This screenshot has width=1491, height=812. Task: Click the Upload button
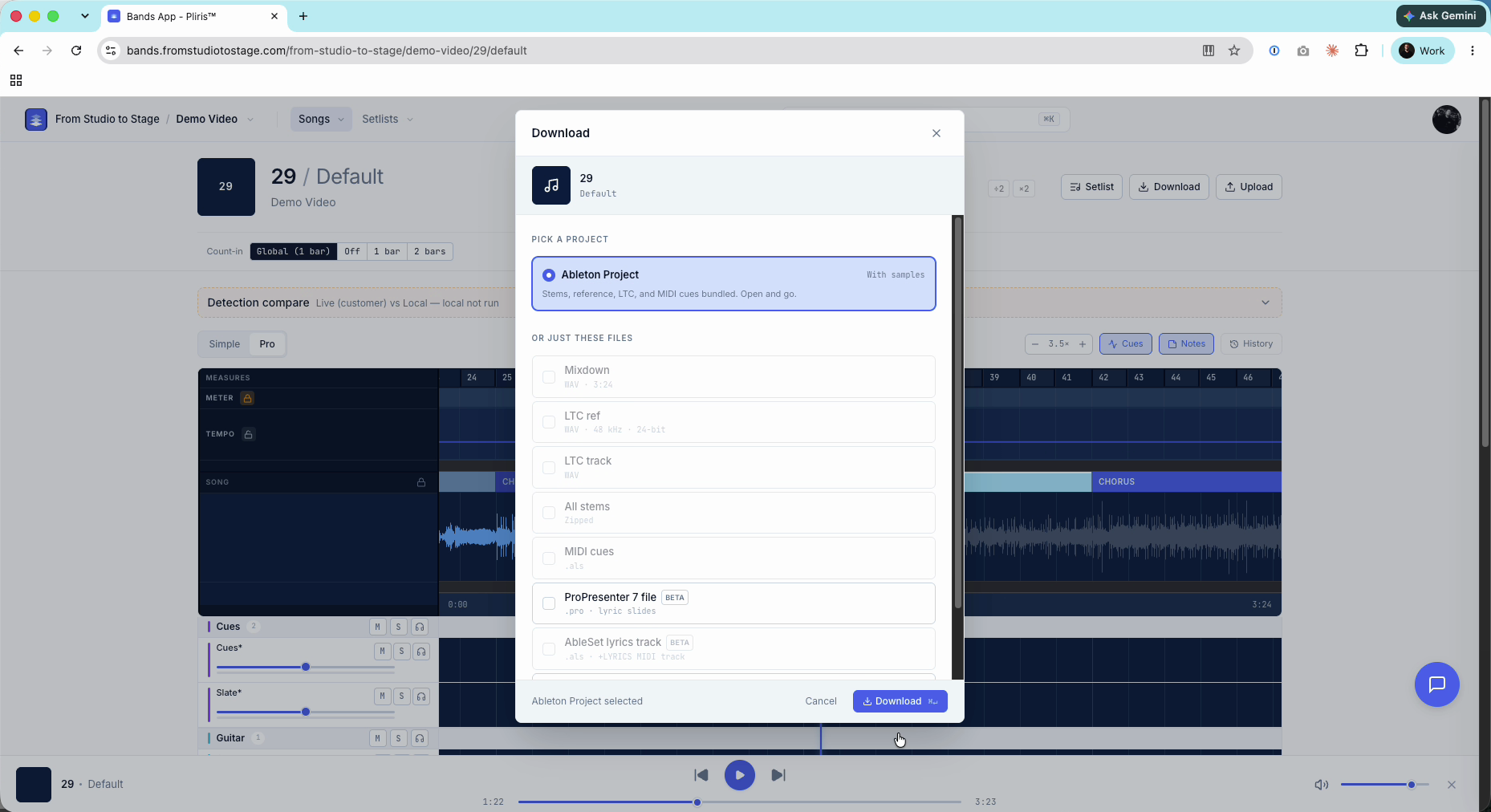tap(1249, 187)
